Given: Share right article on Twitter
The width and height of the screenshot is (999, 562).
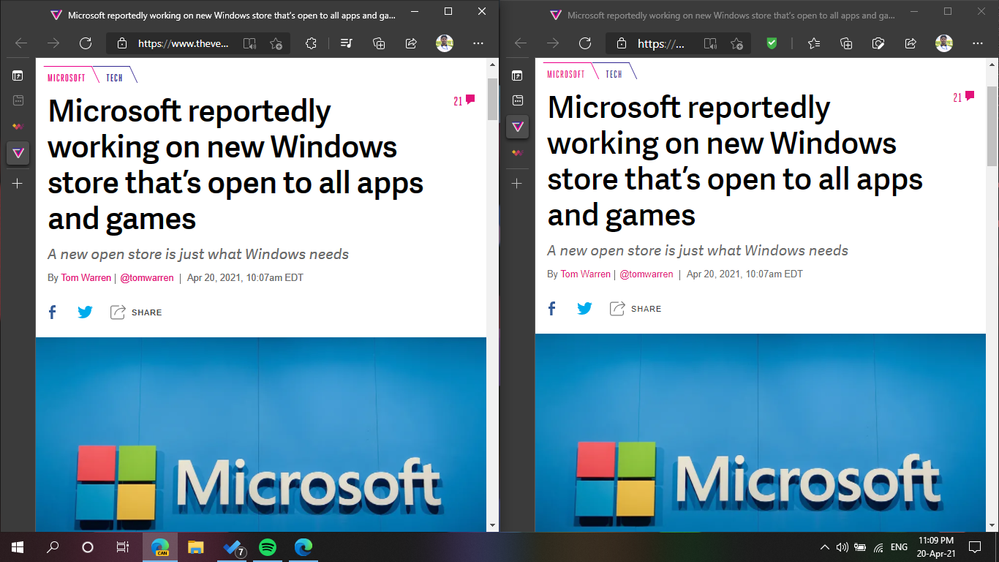Looking at the screenshot, I should pyautogui.click(x=585, y=308).
